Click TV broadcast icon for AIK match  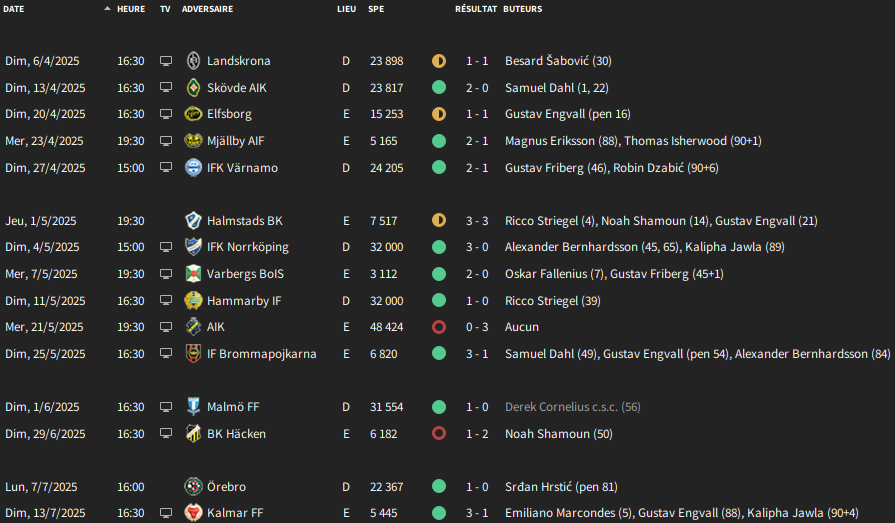(166, 327)
